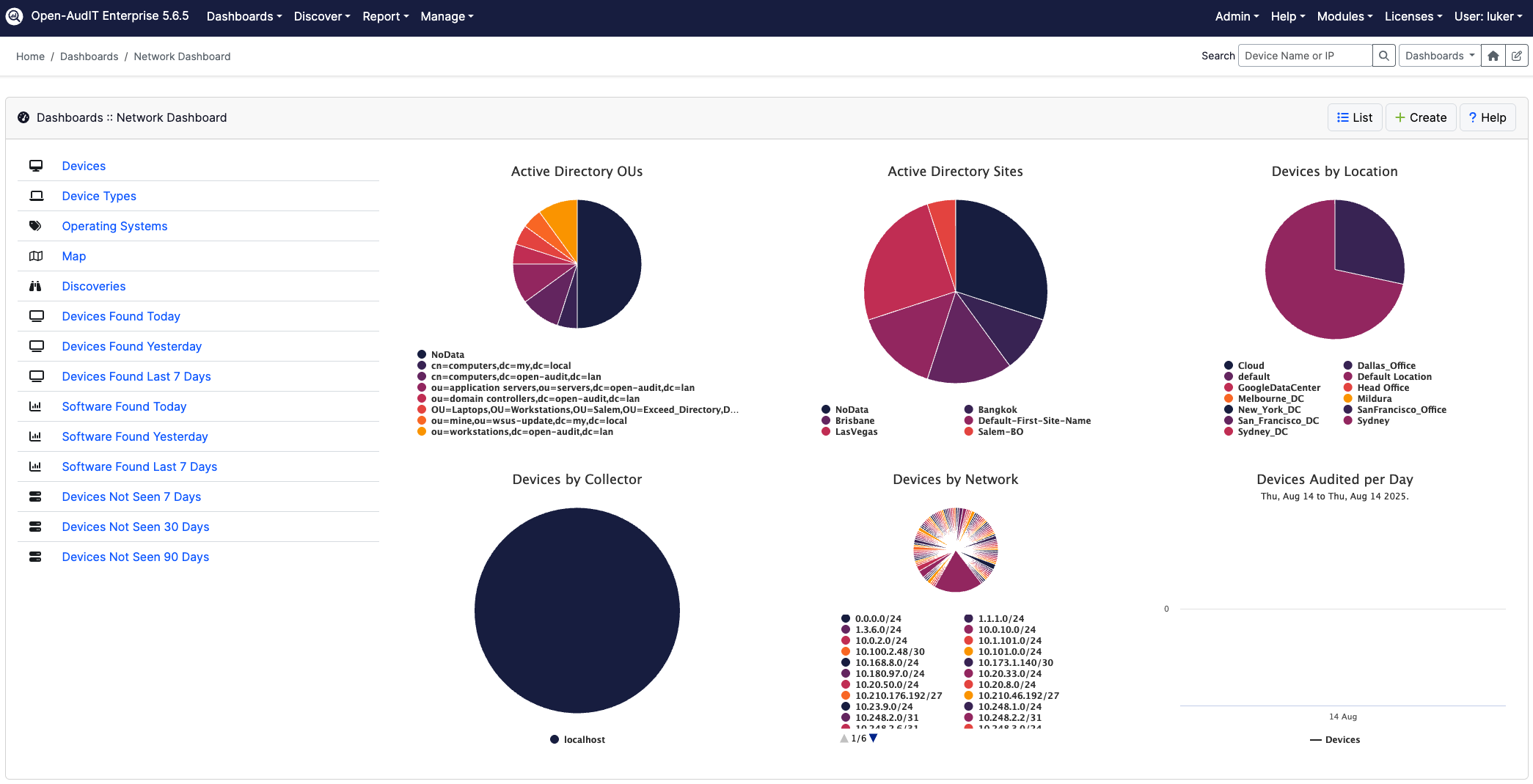1533x784 pixels.
Task: Click the Sydney color swatch in Devices by Location legend
Action: tap(1347, 421)
